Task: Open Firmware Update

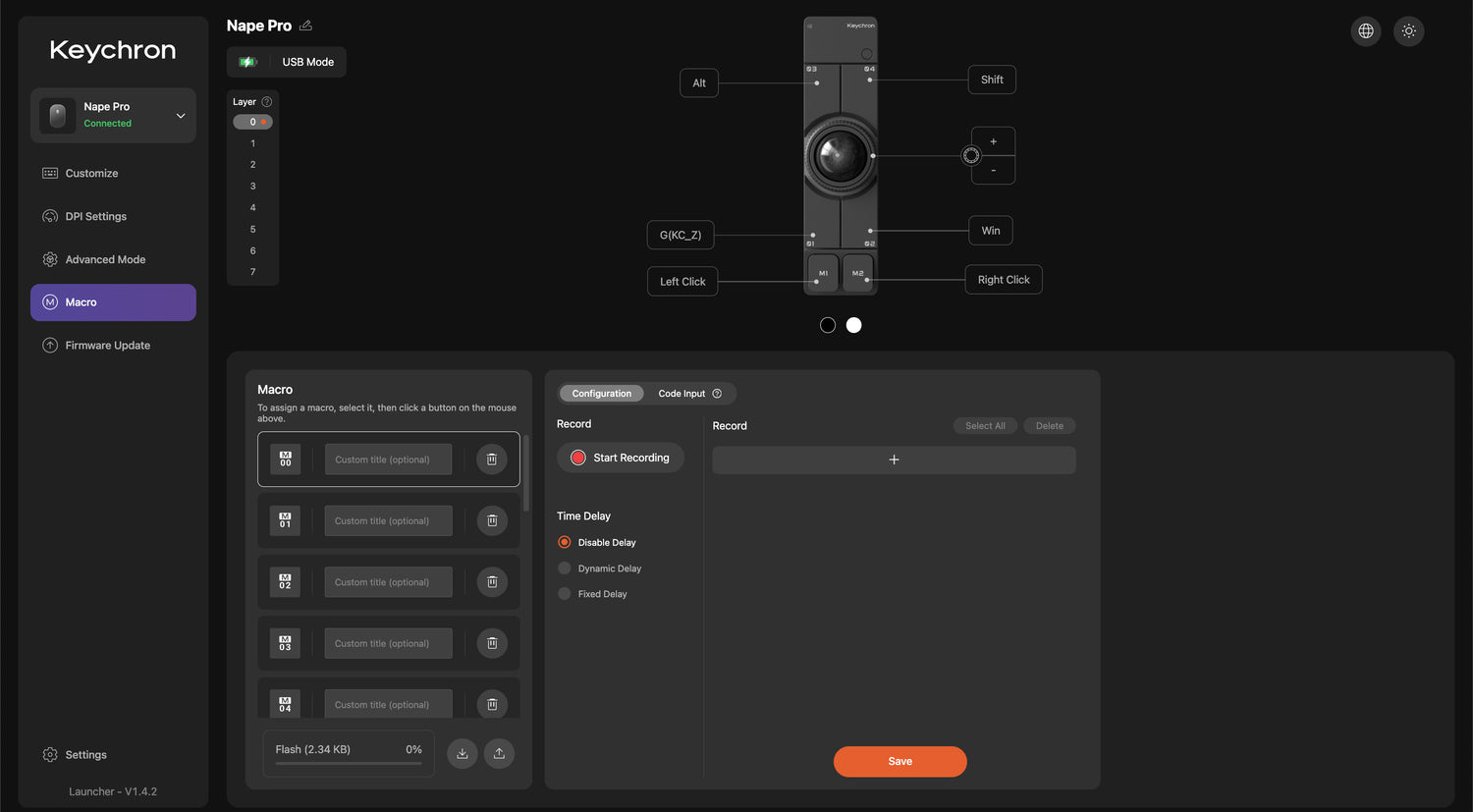Action: pos(113,346)
